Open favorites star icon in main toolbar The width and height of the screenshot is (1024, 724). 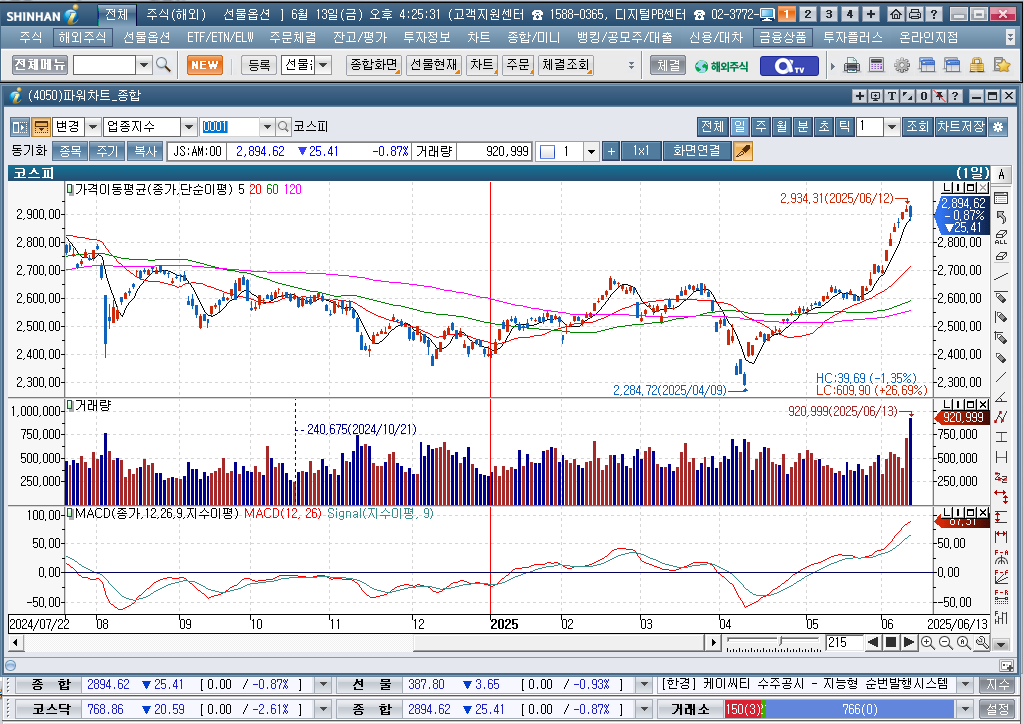(1002, 65)
